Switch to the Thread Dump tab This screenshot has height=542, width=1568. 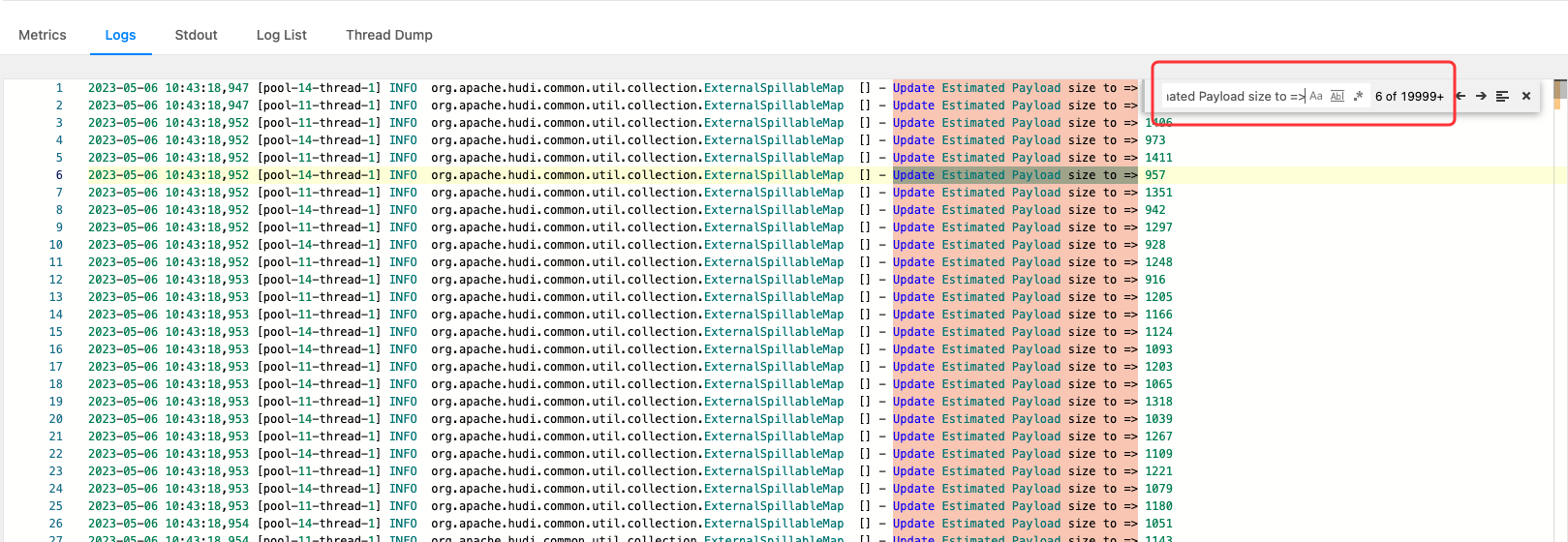coord(389,35)
